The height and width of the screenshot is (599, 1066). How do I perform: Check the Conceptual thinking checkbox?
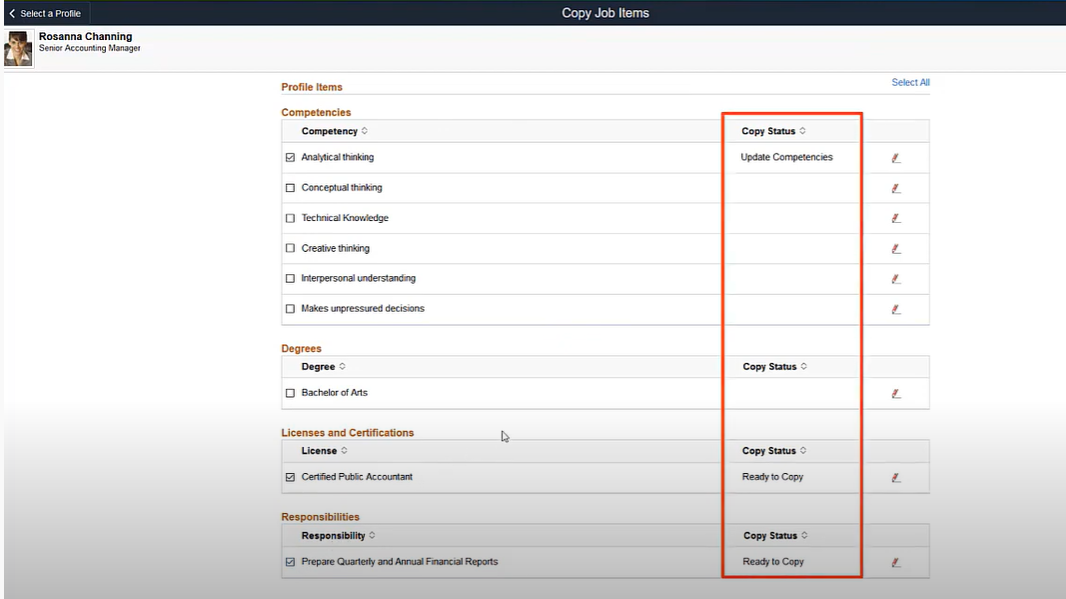pyautogui.click(x=290, y=188)
